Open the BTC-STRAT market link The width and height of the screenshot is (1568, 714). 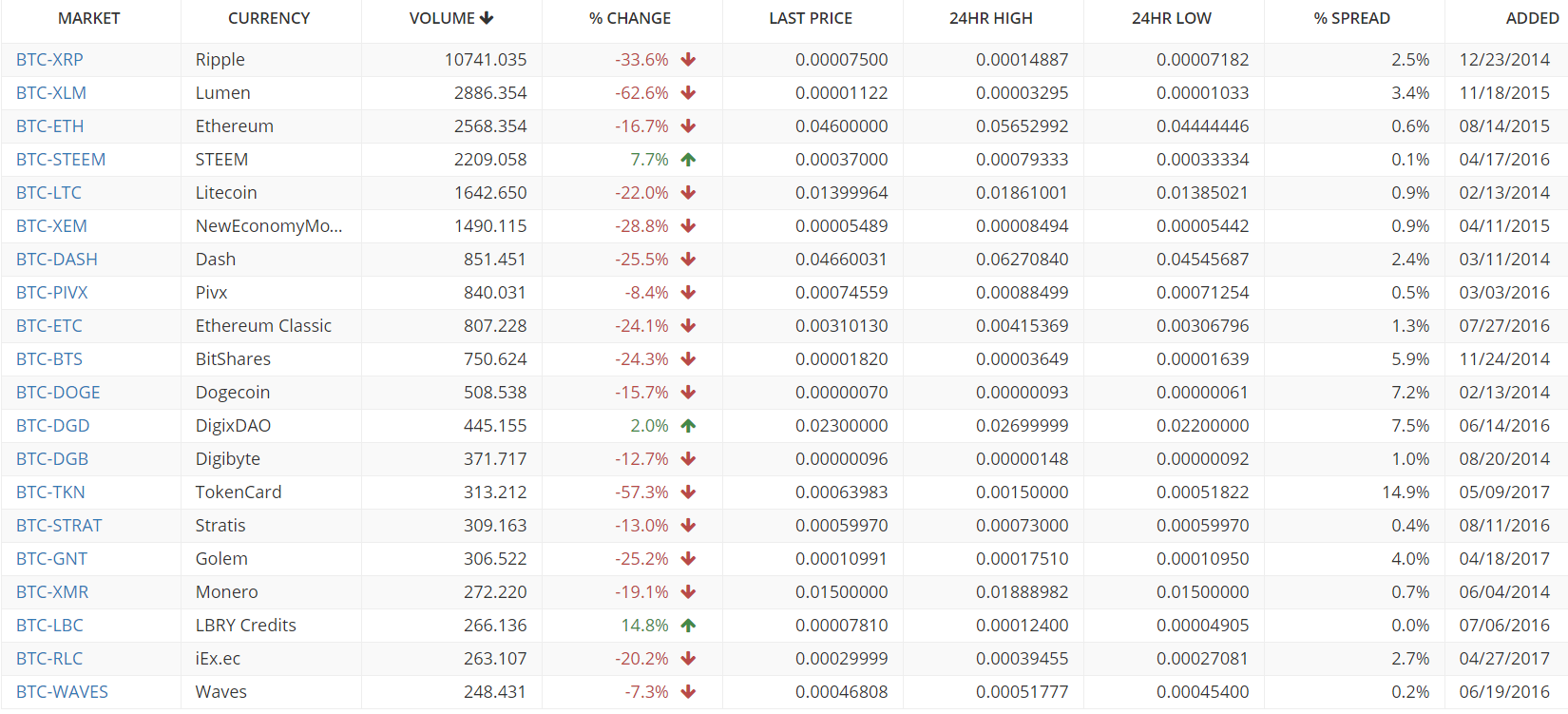pos(59,526)
